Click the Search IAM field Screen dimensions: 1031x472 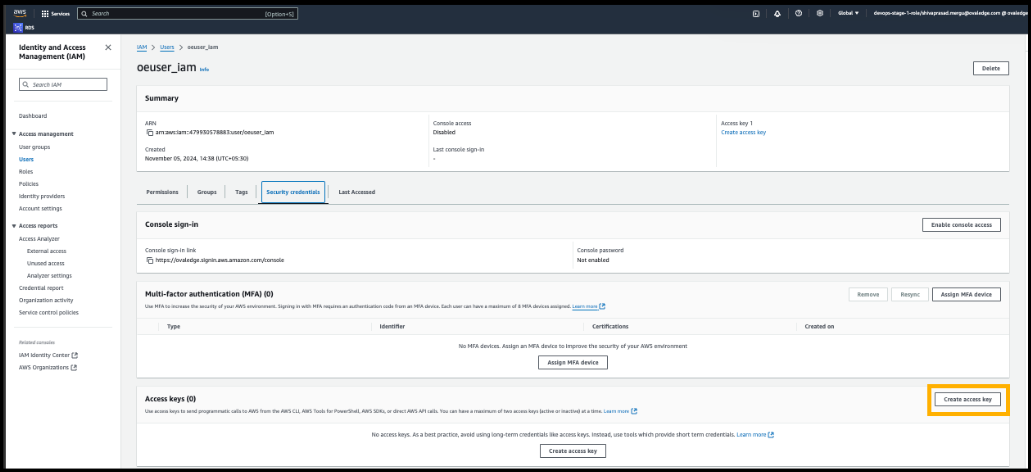(63, 85)
